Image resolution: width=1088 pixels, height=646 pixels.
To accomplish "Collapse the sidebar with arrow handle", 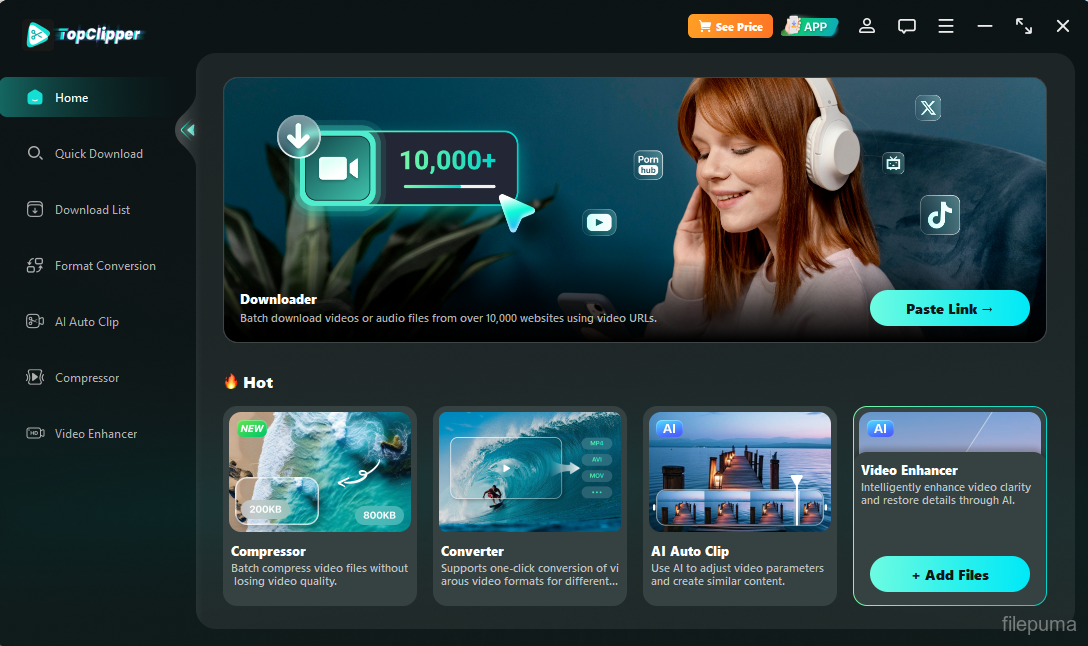I will click(x=187, y=130).
